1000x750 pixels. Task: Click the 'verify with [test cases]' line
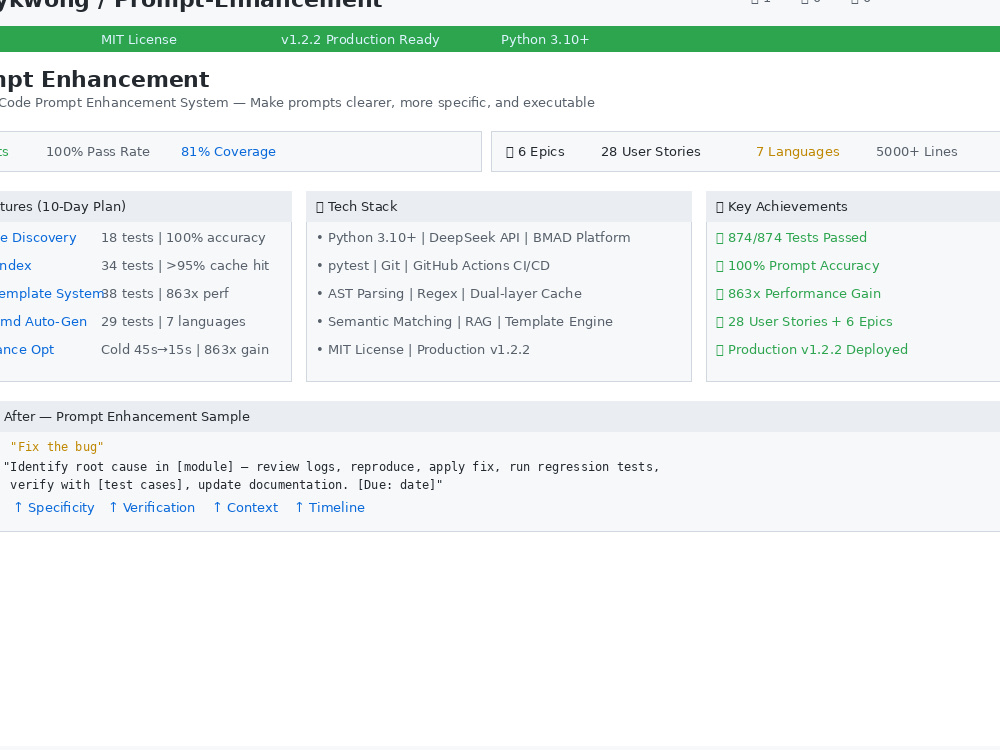pyautogui.click(x=226, y=485)
